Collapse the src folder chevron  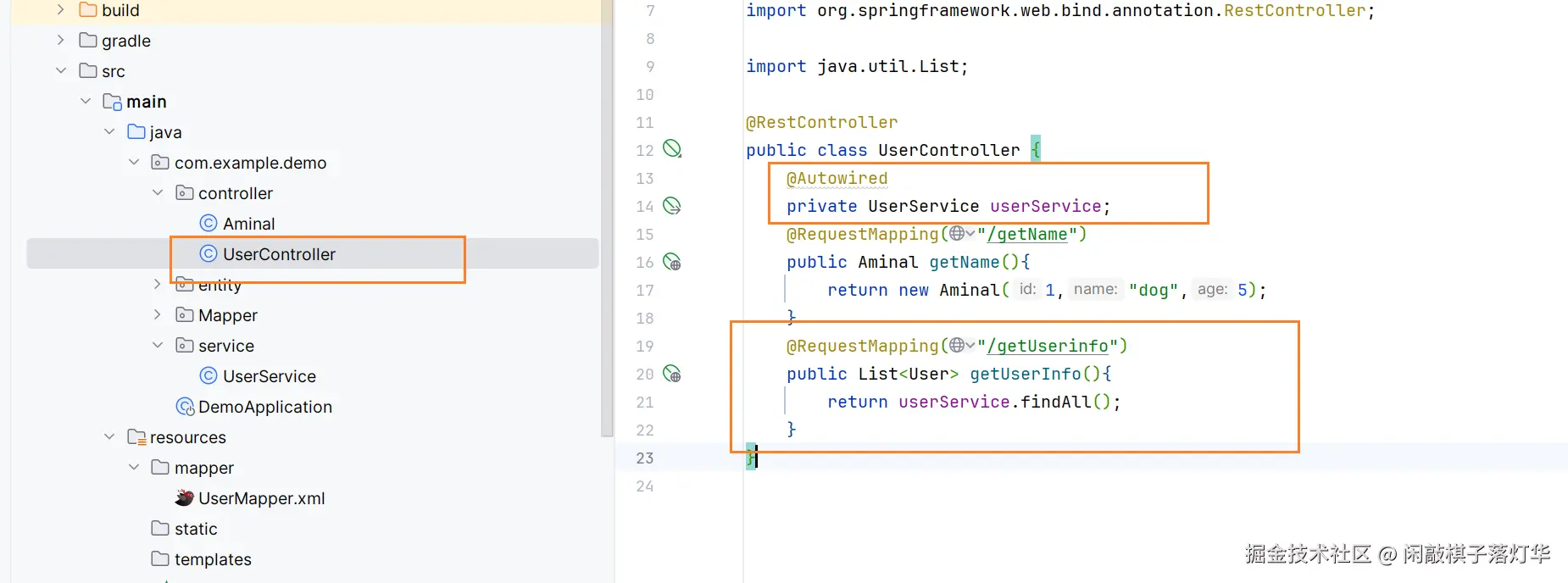60,70
